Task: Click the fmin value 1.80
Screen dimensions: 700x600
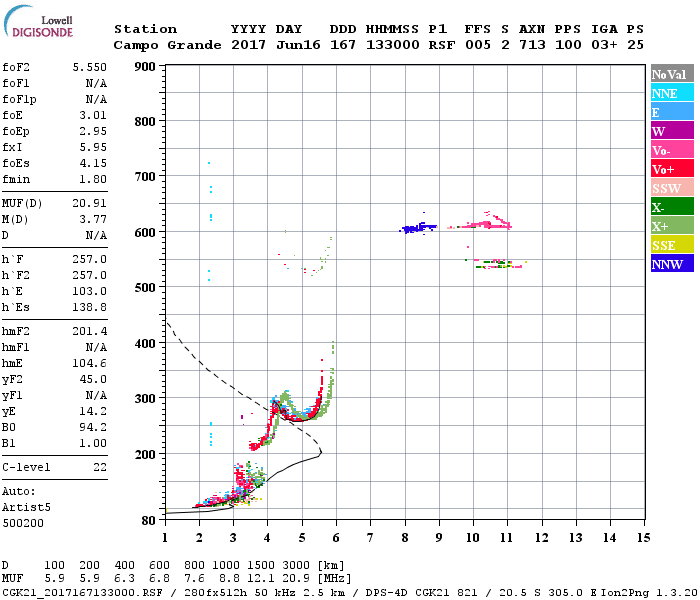Action: [93, 179]
